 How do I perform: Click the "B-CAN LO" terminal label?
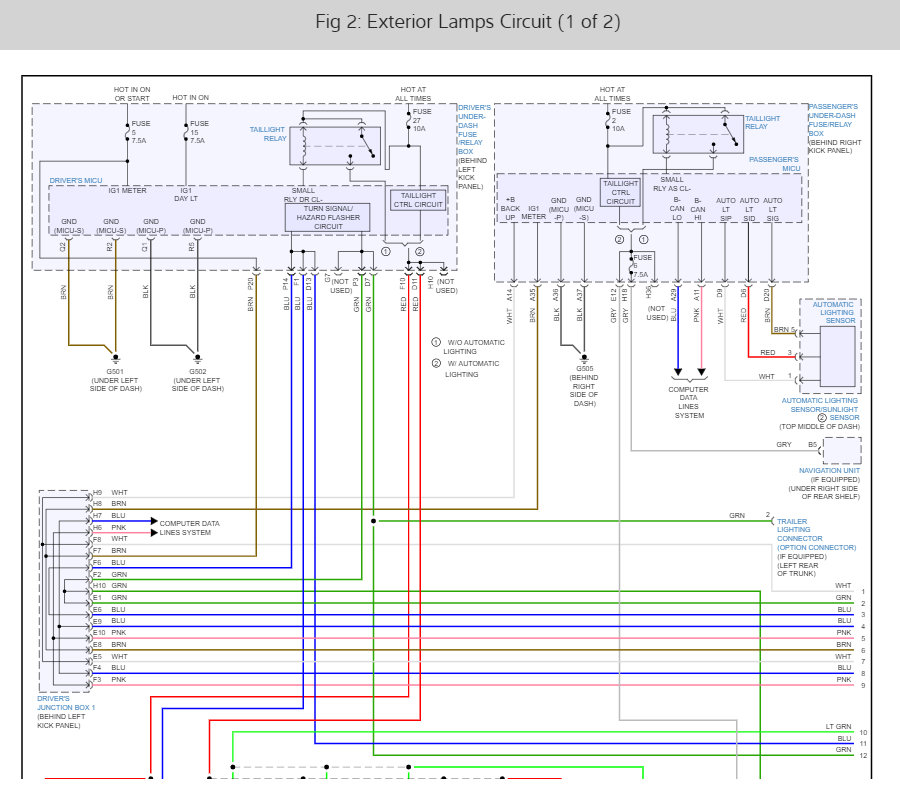677,208
